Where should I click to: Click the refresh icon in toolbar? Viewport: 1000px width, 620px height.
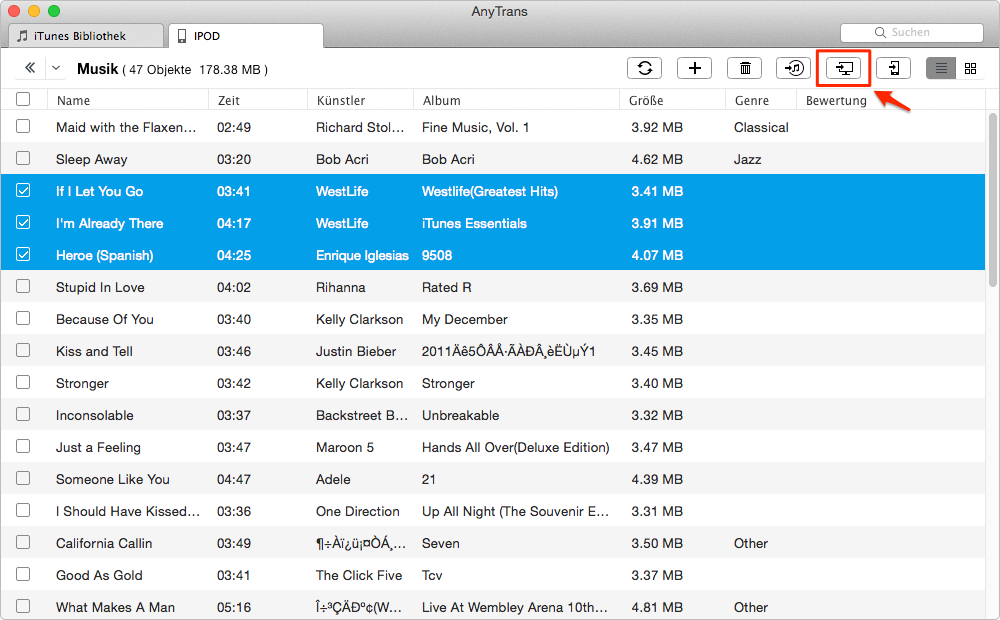644,68
